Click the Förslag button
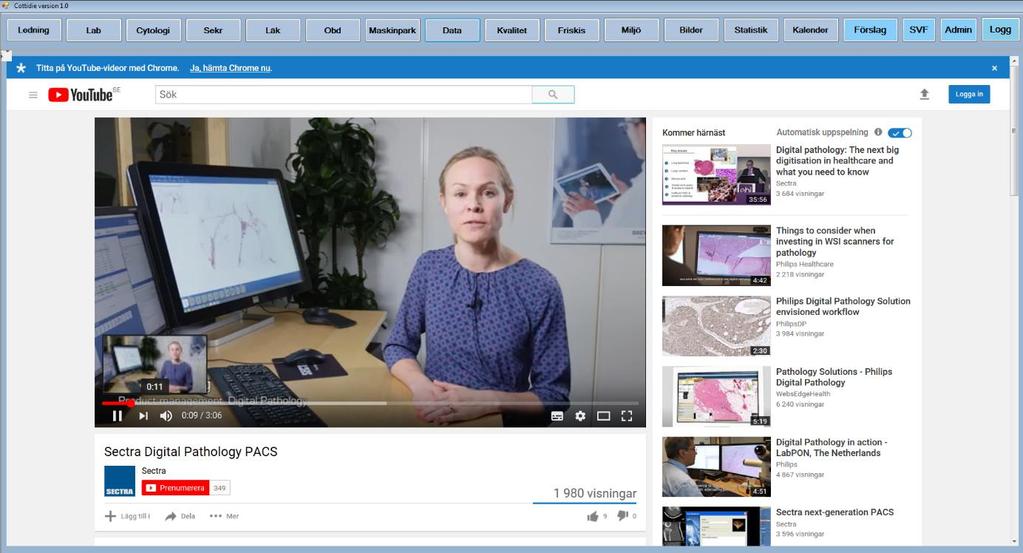The image size is (1023, 553). click(x=870, y=30)
